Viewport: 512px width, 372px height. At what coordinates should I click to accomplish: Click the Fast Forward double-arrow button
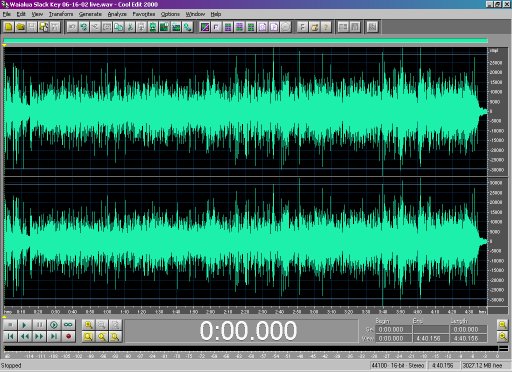pos(39,336)
